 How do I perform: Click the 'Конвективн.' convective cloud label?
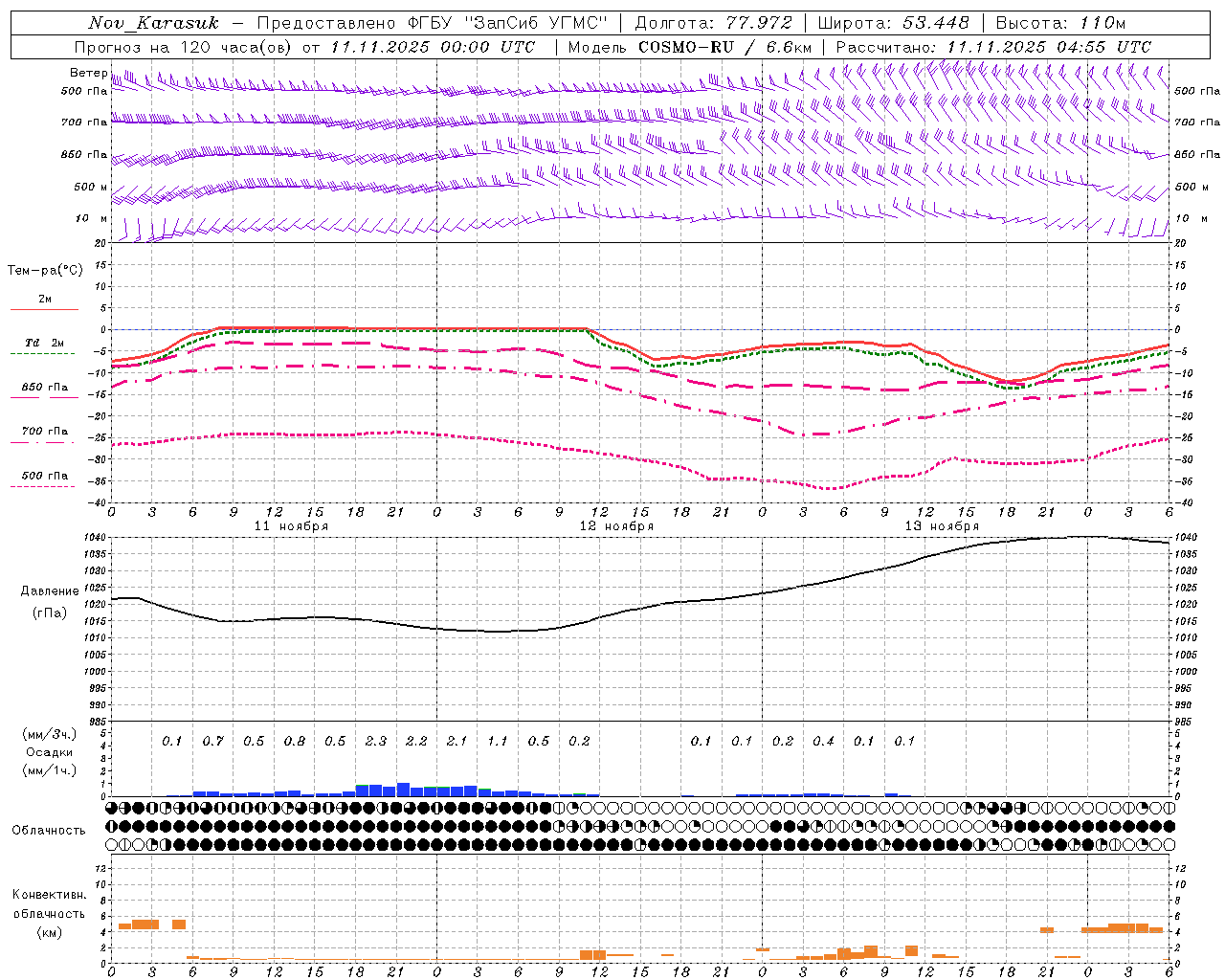point(50,895)
